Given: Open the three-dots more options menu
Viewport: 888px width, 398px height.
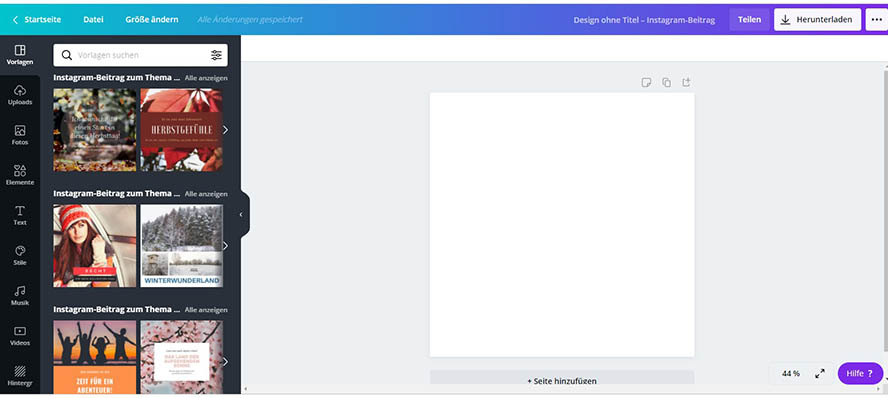Looking at the screenshot, I should tap(877, 19).
